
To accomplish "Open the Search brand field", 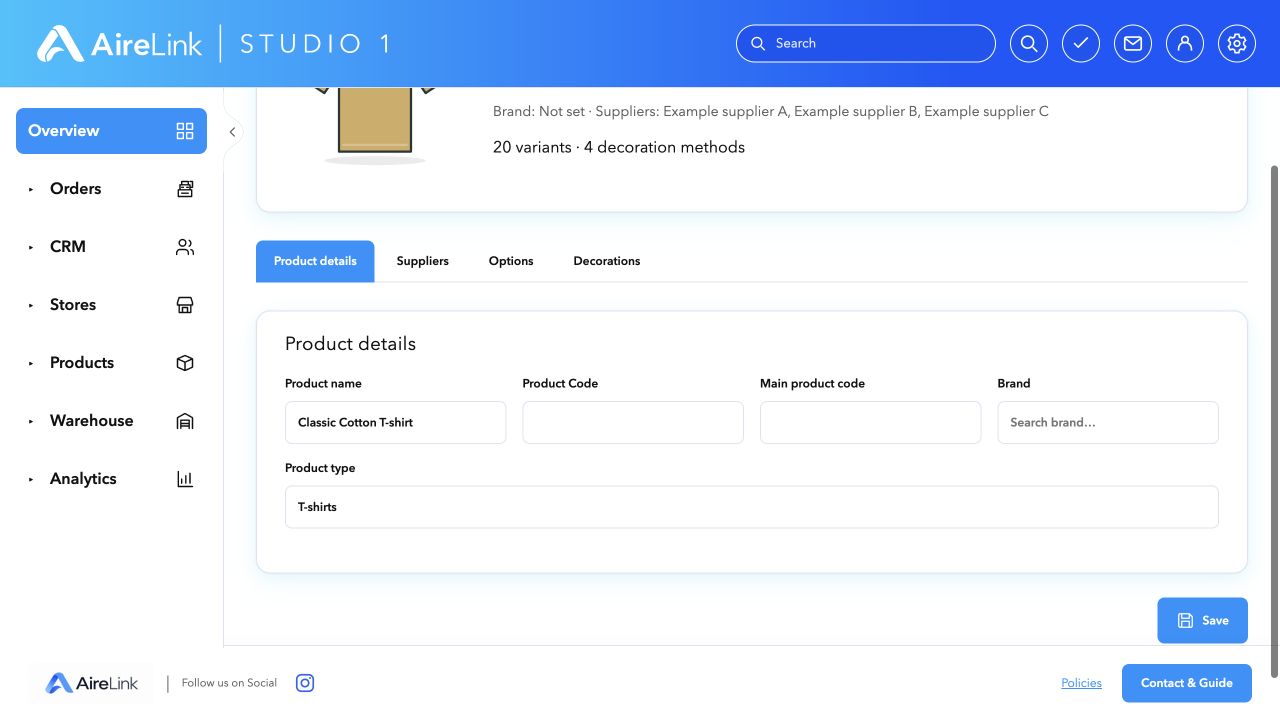I will (1108, 422).
